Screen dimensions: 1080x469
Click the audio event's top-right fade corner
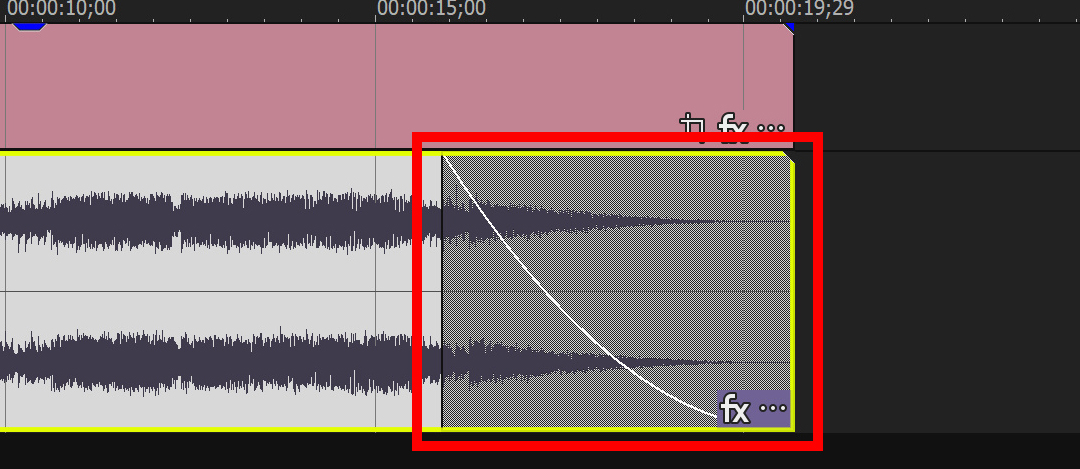click(x=790, y=160)
